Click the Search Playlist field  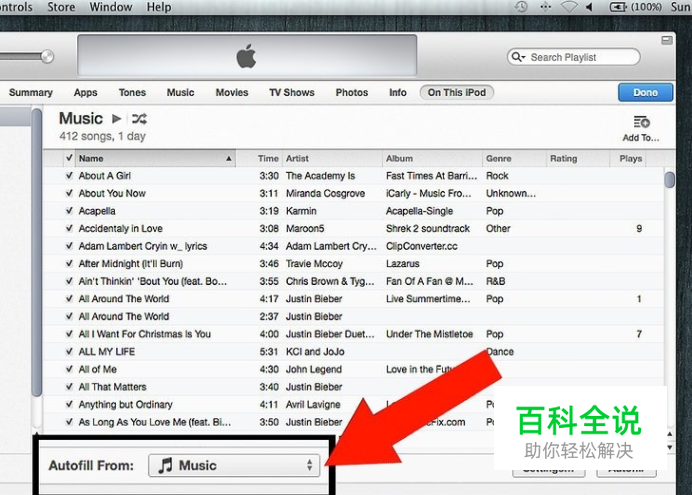574,57
